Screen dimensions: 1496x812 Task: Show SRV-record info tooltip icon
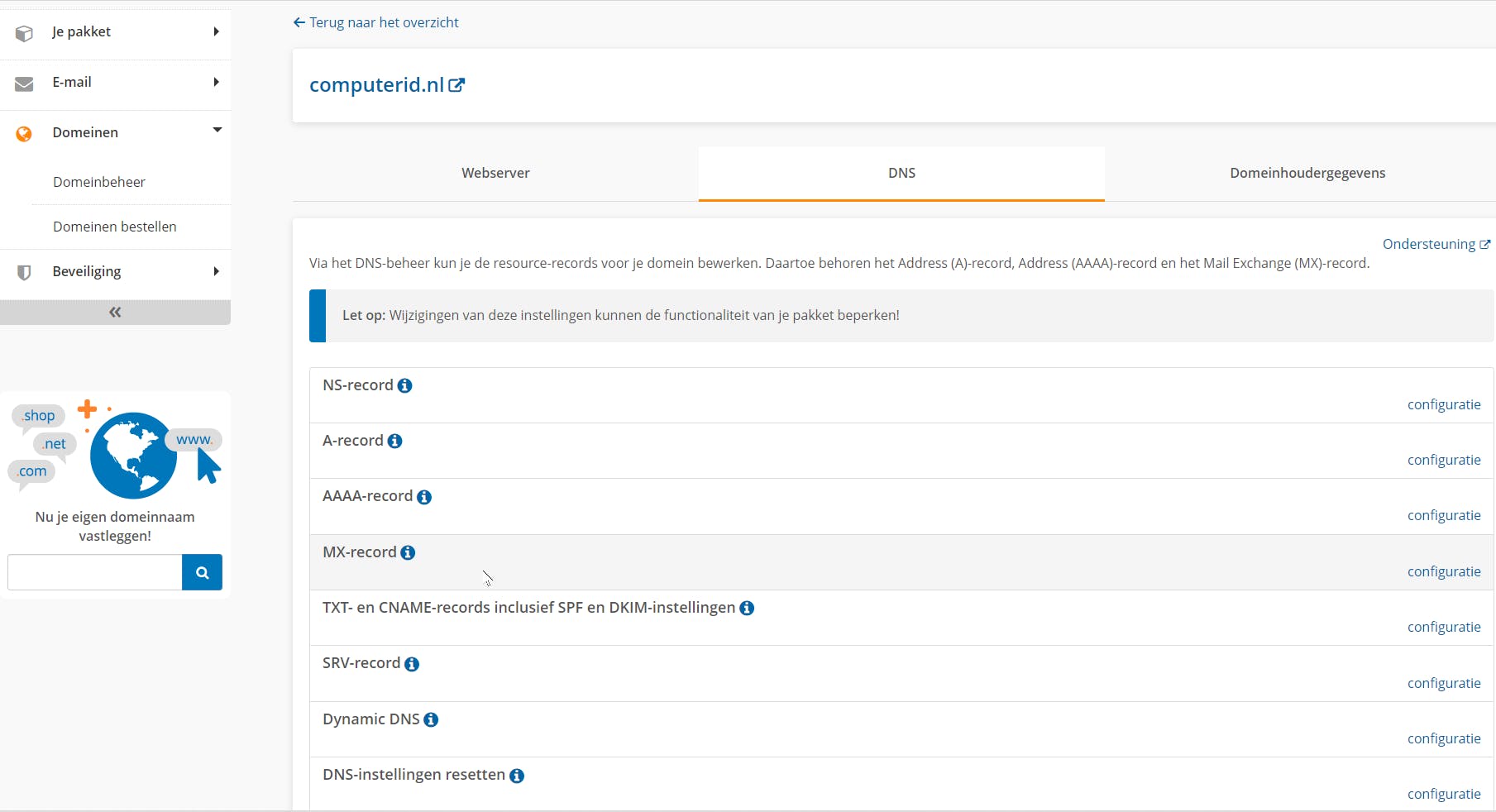click(x=412, y=664)
